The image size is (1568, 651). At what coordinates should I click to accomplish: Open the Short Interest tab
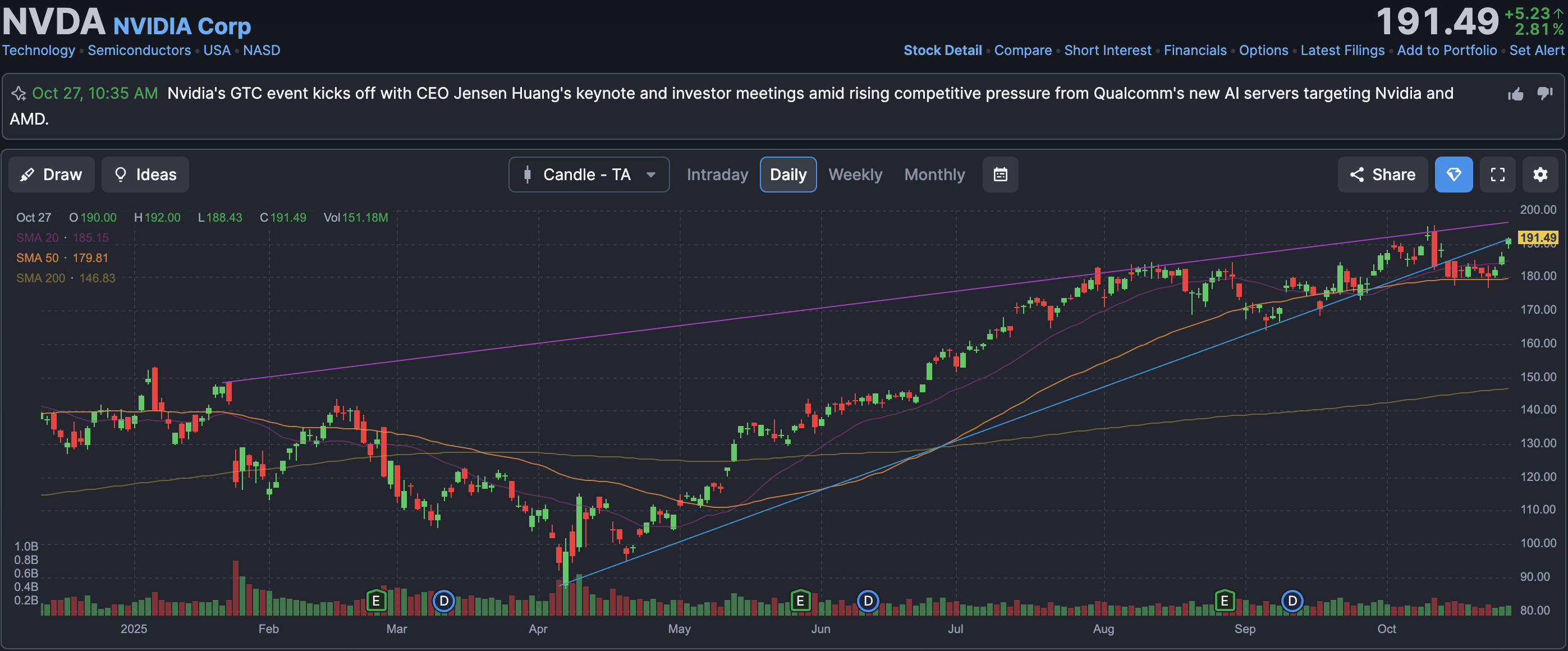[1107, 51]
